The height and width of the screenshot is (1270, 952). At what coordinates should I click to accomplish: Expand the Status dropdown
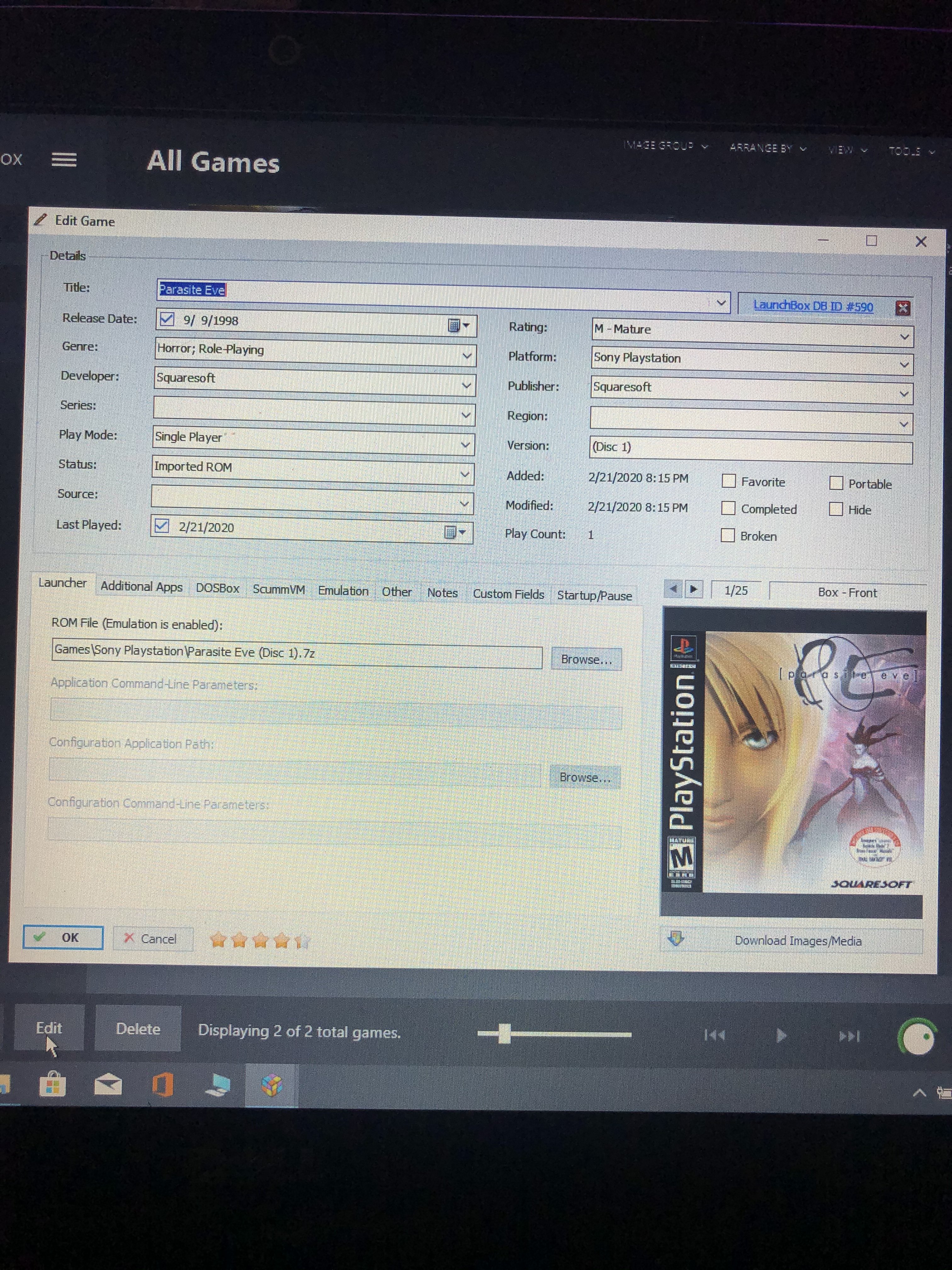(465, 474)
